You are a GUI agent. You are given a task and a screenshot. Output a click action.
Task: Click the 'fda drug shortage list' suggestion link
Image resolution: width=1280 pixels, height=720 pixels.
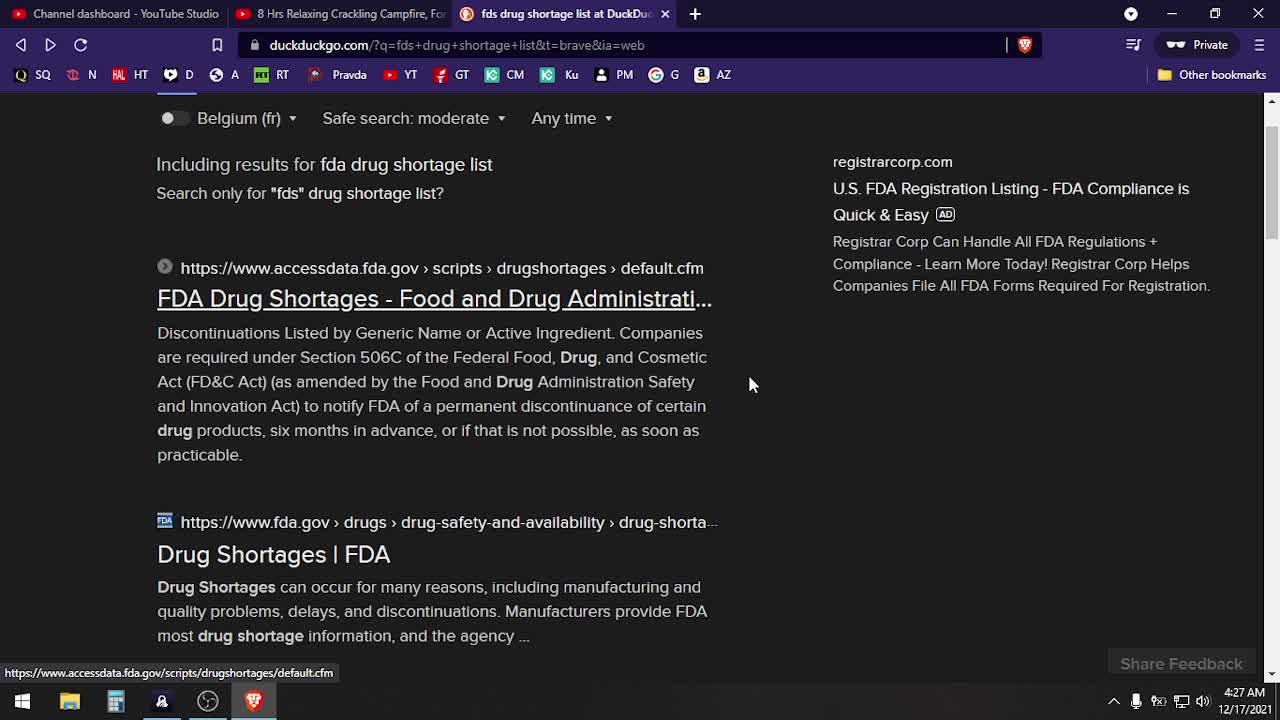pyautogui.click(x=406, y=164)
